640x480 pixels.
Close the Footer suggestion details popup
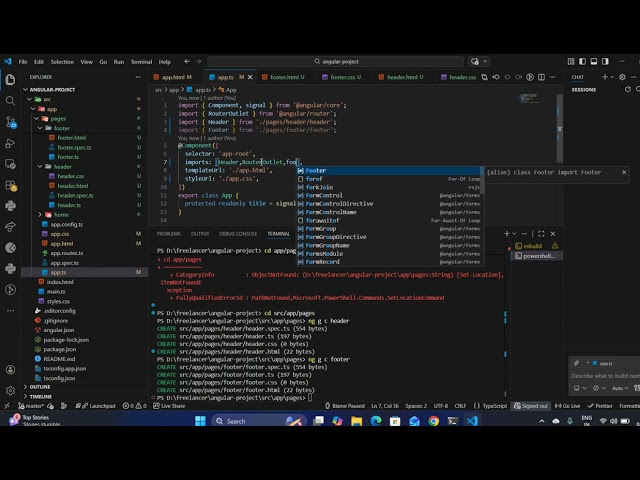point(624,172)
